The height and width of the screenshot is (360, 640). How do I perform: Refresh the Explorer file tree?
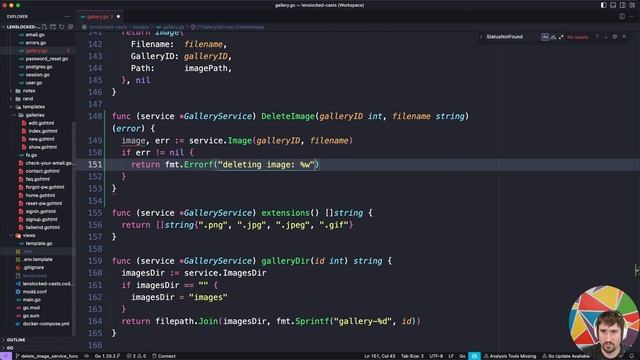(62, 27)
